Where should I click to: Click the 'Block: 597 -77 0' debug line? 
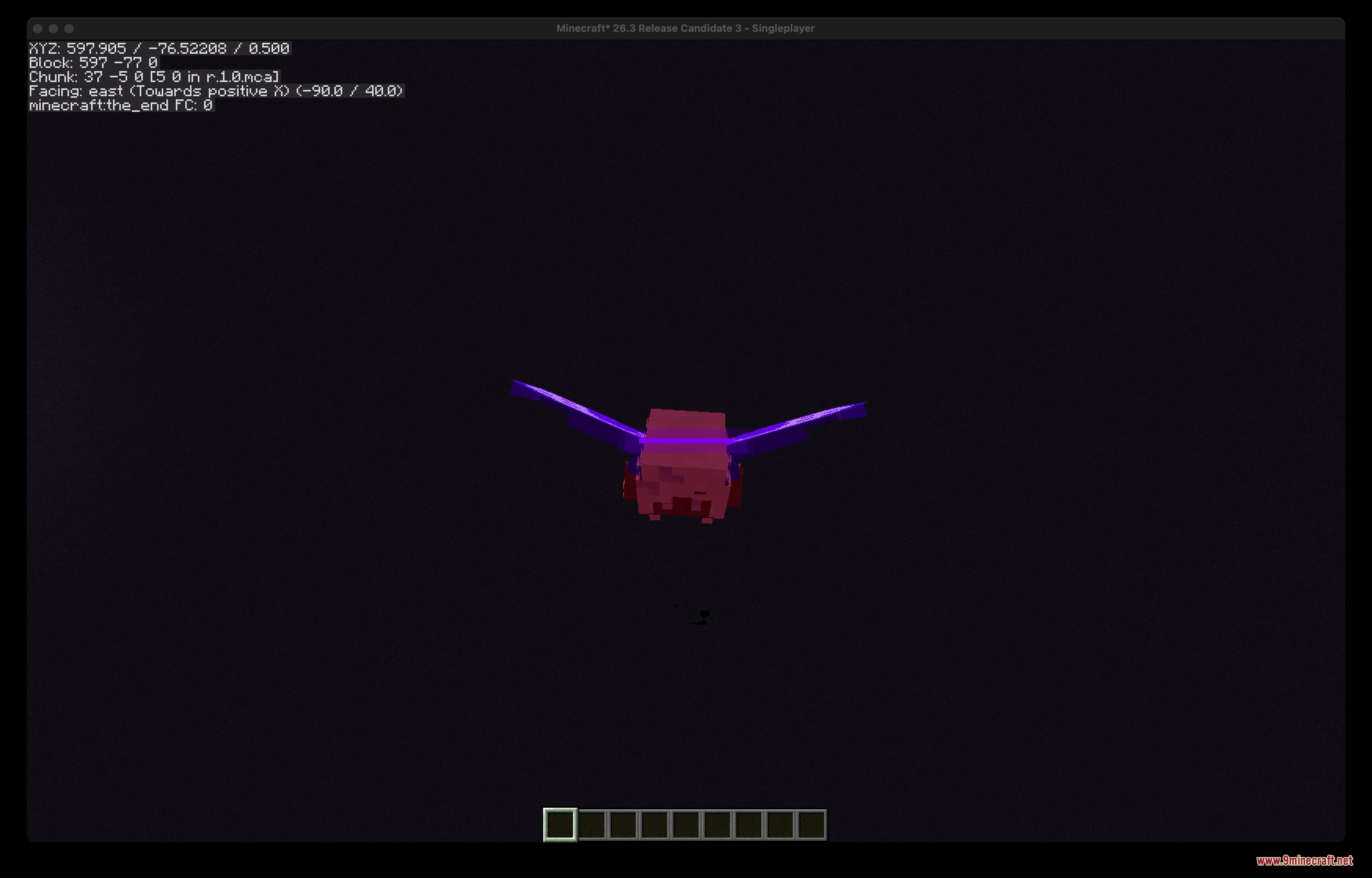(x=93, y=63)
